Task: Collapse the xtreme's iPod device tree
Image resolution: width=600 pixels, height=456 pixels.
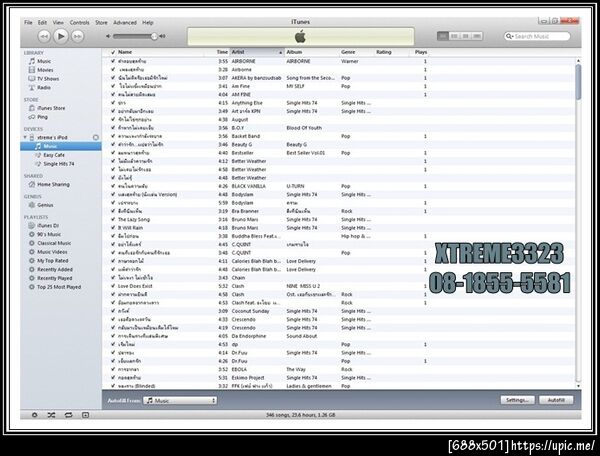Action: pos(25,137)
